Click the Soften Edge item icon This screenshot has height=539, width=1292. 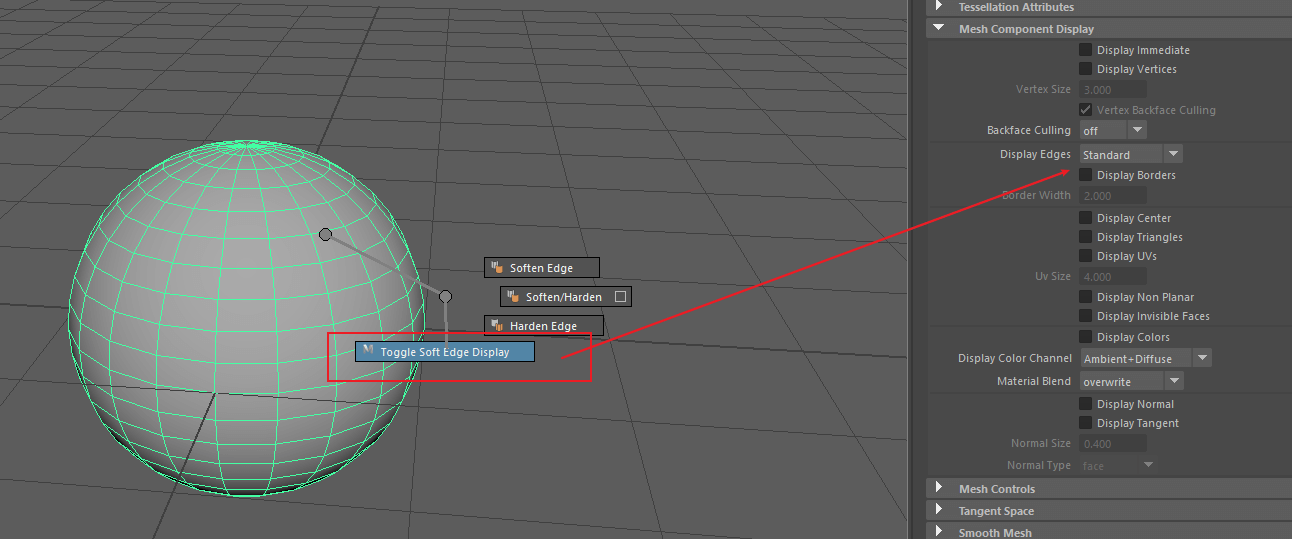click(x=497, y=268)
